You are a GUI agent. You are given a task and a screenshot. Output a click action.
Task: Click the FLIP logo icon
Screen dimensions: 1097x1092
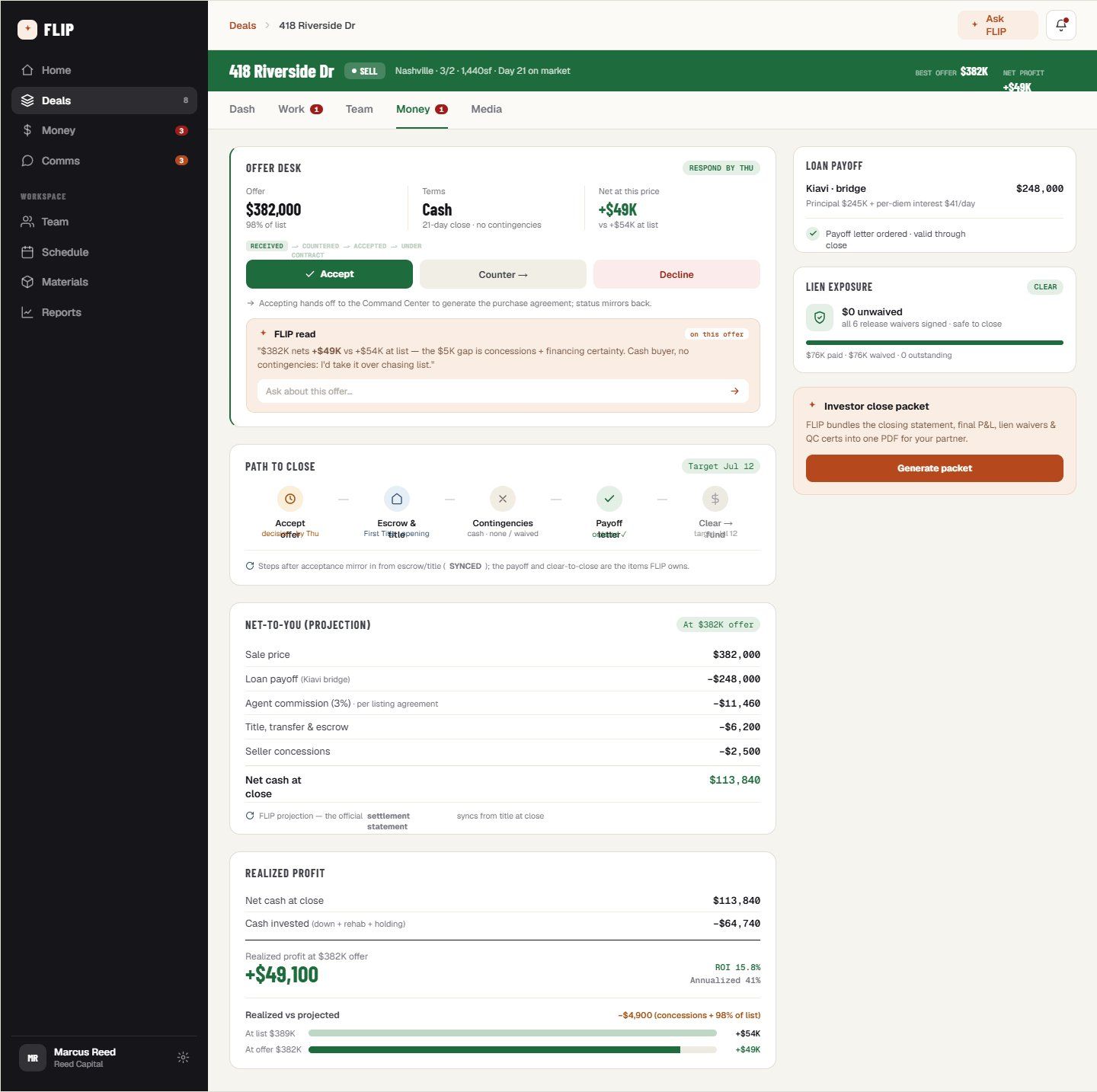27,30
